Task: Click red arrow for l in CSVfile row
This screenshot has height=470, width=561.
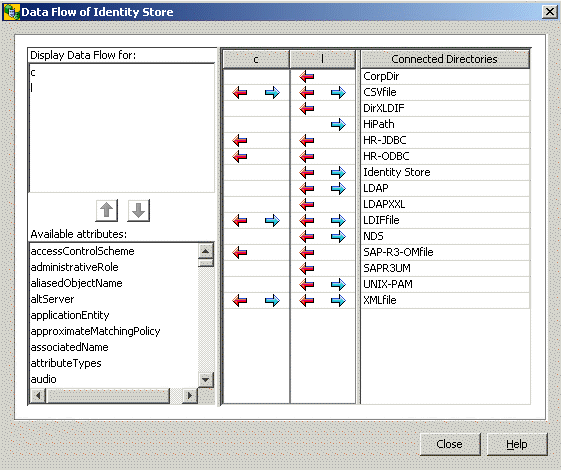Action: tap(307, 92)
